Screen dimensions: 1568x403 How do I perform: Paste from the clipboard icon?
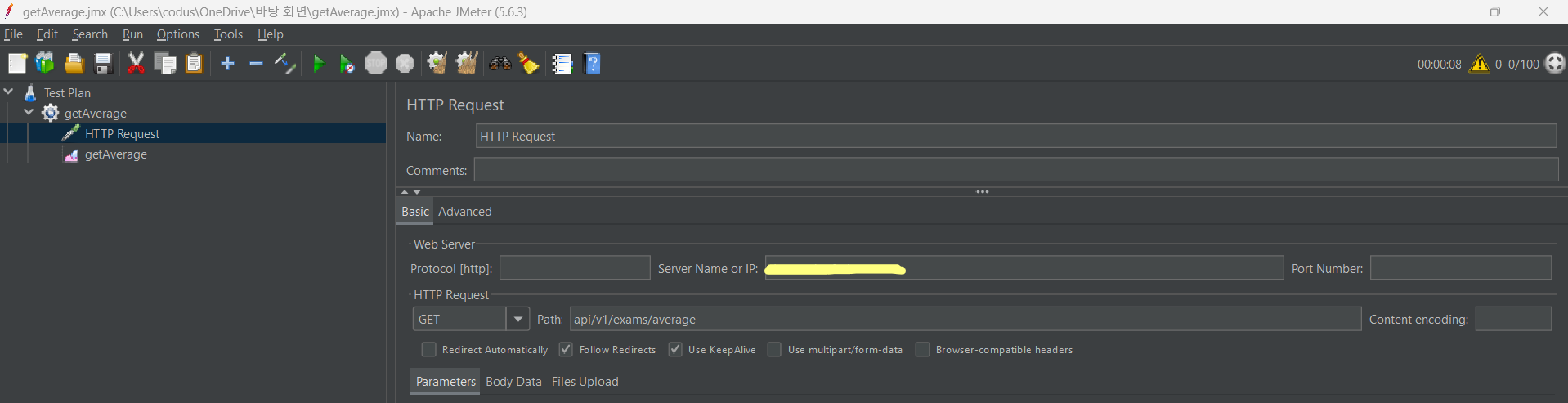tap(194, 64)
